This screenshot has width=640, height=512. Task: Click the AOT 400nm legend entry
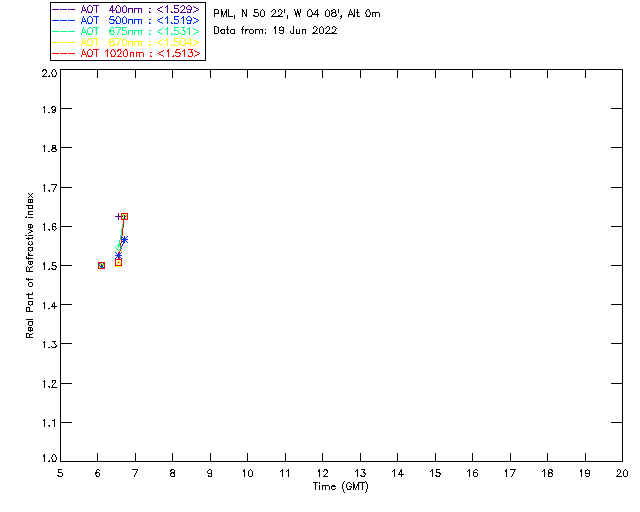point(126,9)
